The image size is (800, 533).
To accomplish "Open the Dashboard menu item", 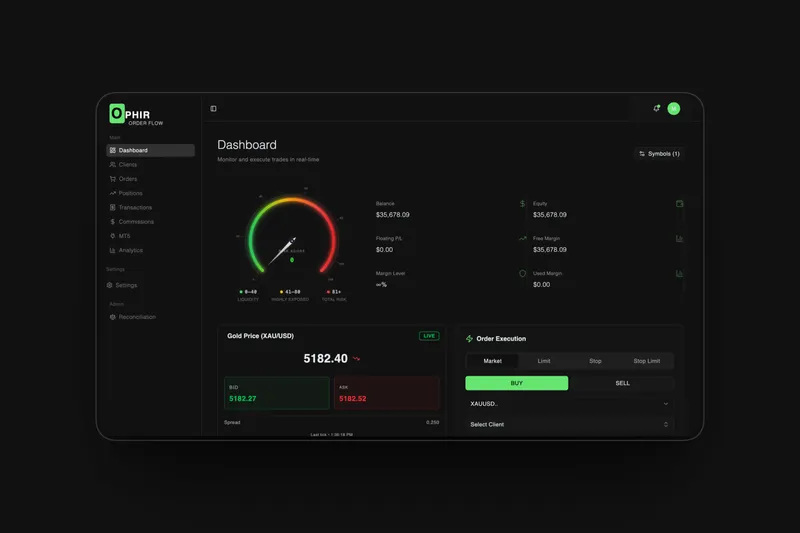I will pyautogui.click(x=151, y=150).
